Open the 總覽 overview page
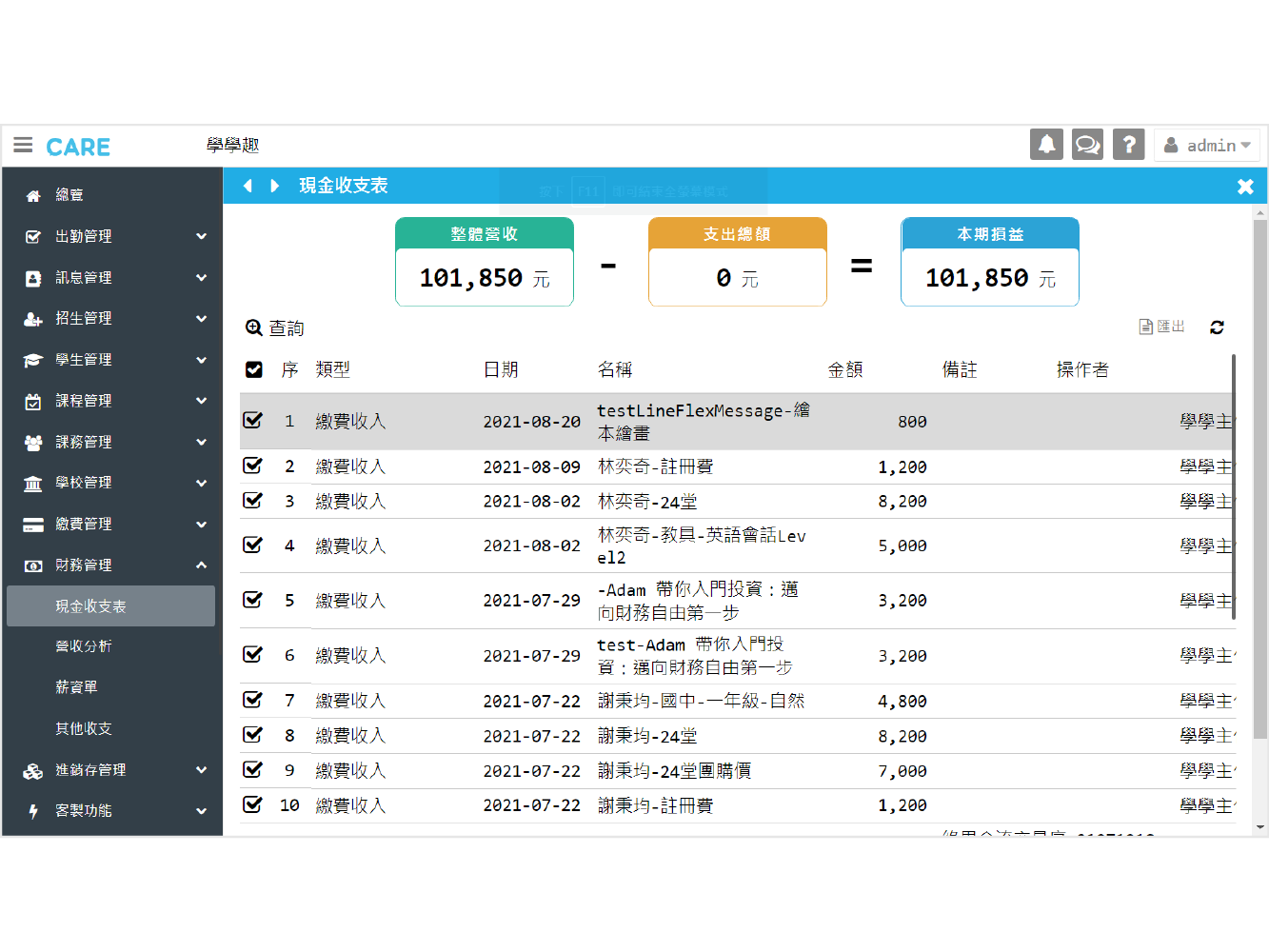This screenshot has height=952, width=1269. click(69, 194)
